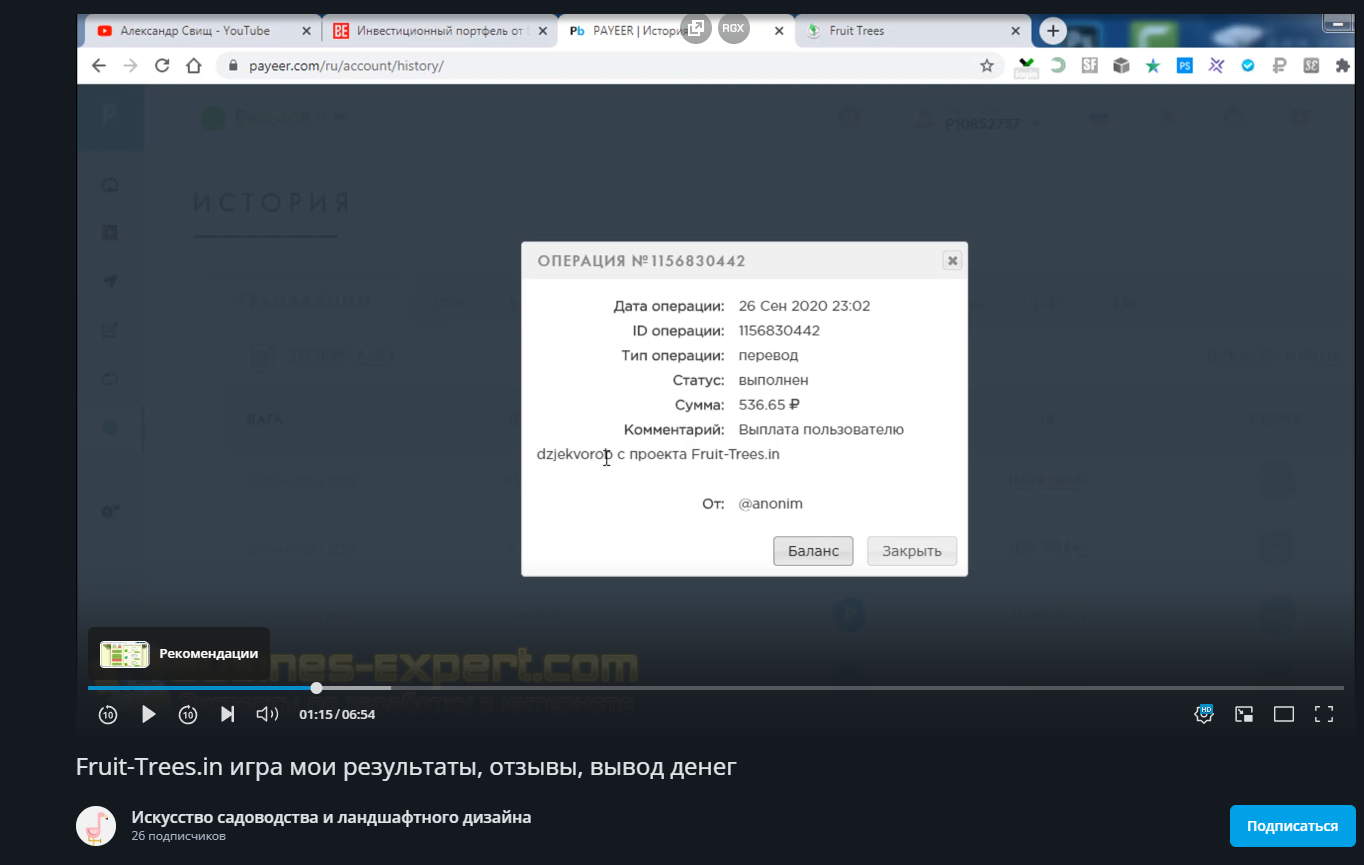Bookmark this page with the star icon
This screenshot has width=1364, height=865.
(987, 66)
